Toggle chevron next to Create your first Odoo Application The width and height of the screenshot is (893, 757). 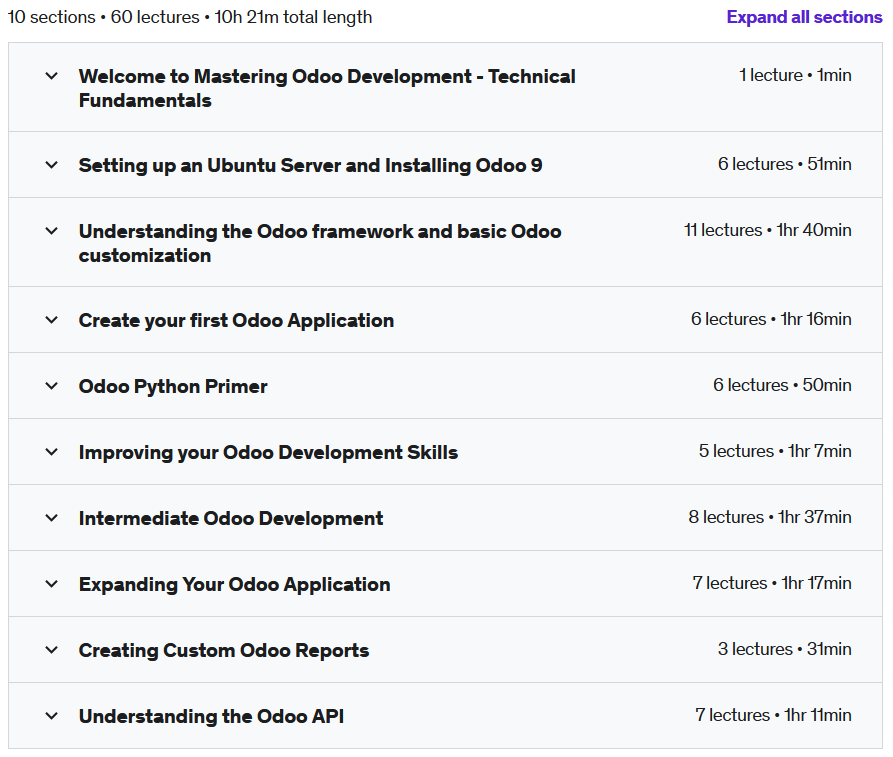click(51, 320)
